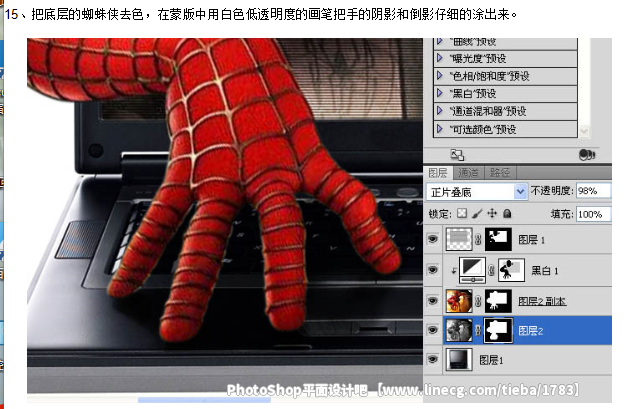Toggle lock position move icon

click(492, 213)
